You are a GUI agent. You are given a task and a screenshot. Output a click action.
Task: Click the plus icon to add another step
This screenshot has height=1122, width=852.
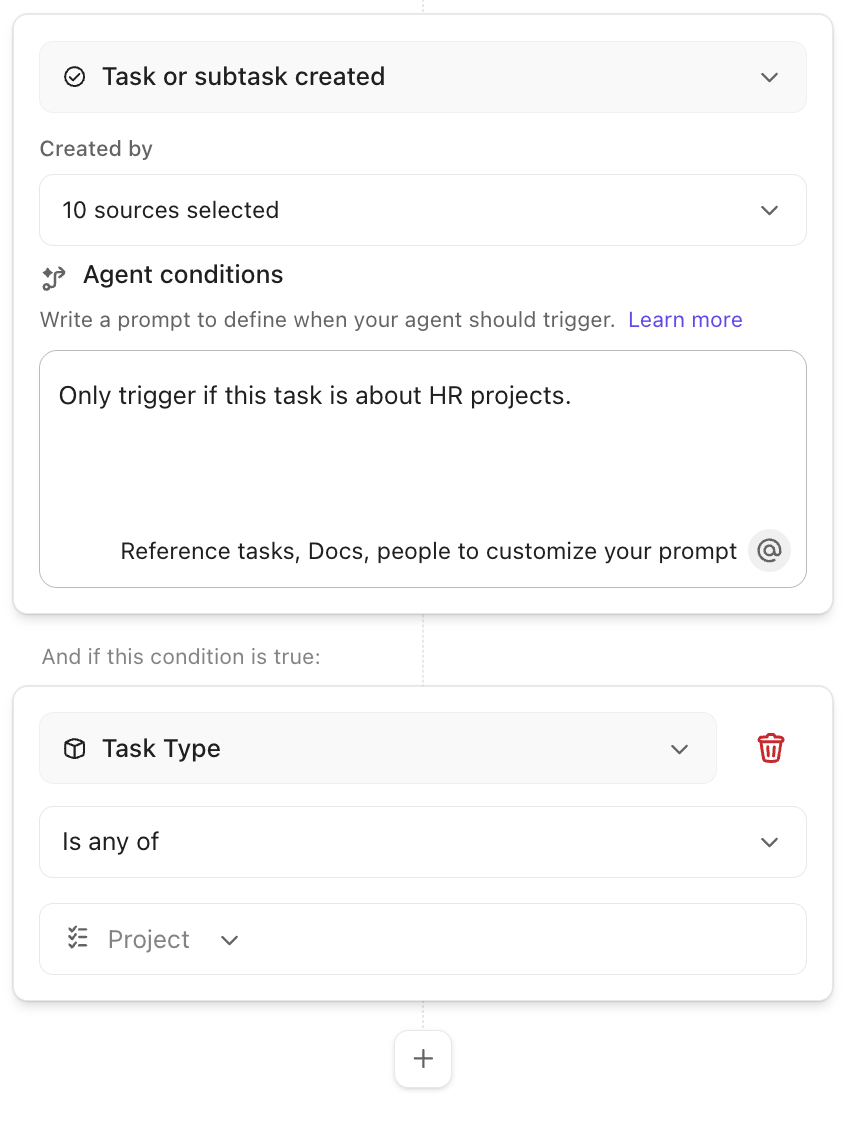[422, 1058]
